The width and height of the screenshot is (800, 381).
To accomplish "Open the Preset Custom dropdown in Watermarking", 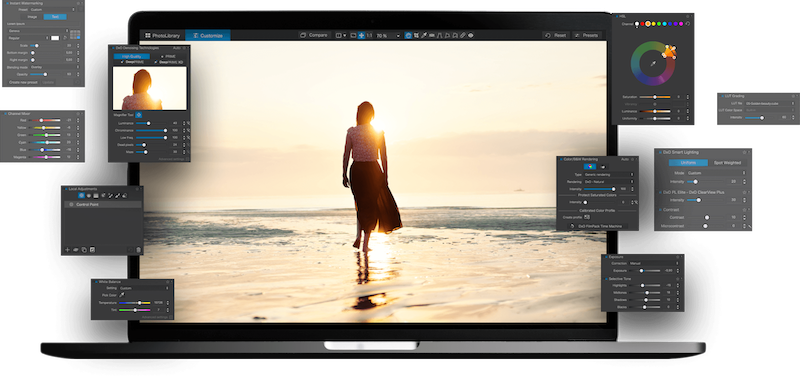I will pyautogui.click(x=52, y=10).
